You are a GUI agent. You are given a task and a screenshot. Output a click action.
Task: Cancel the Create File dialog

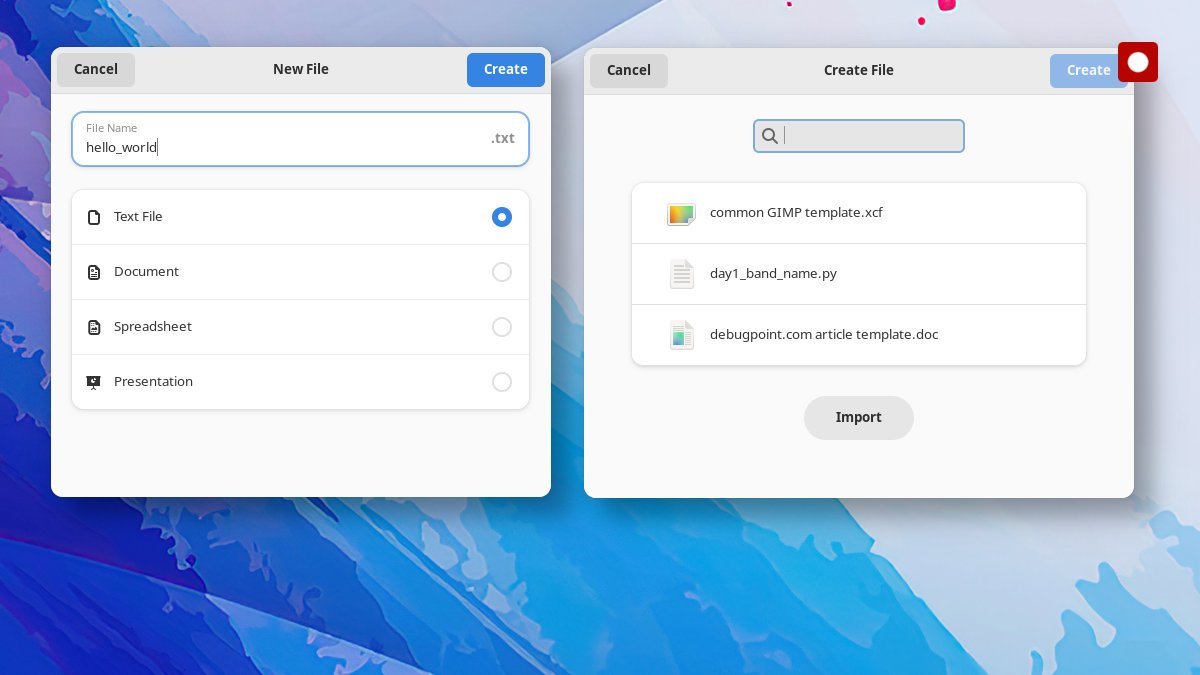(628, 70)
